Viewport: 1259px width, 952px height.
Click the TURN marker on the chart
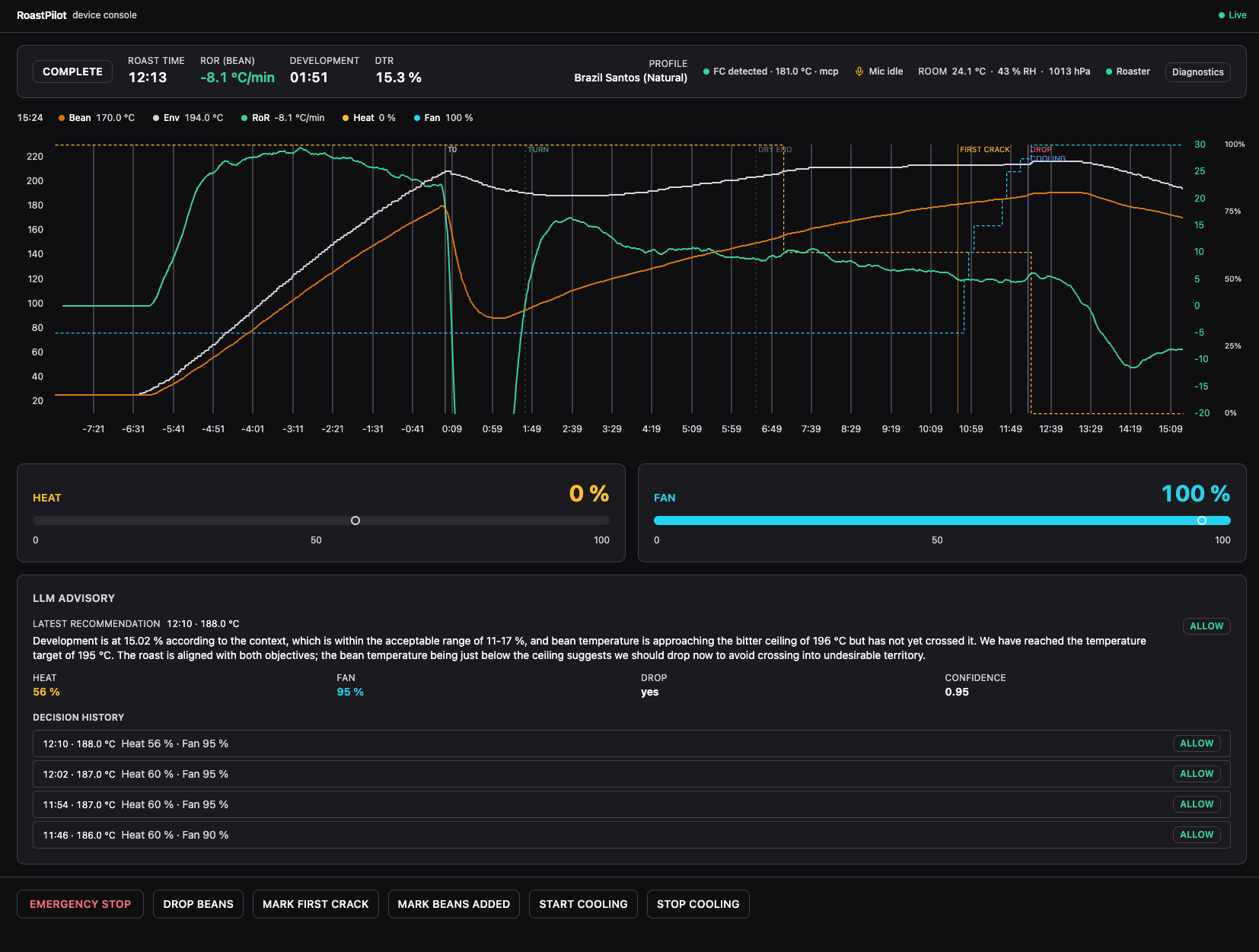[x=538, y=150]
